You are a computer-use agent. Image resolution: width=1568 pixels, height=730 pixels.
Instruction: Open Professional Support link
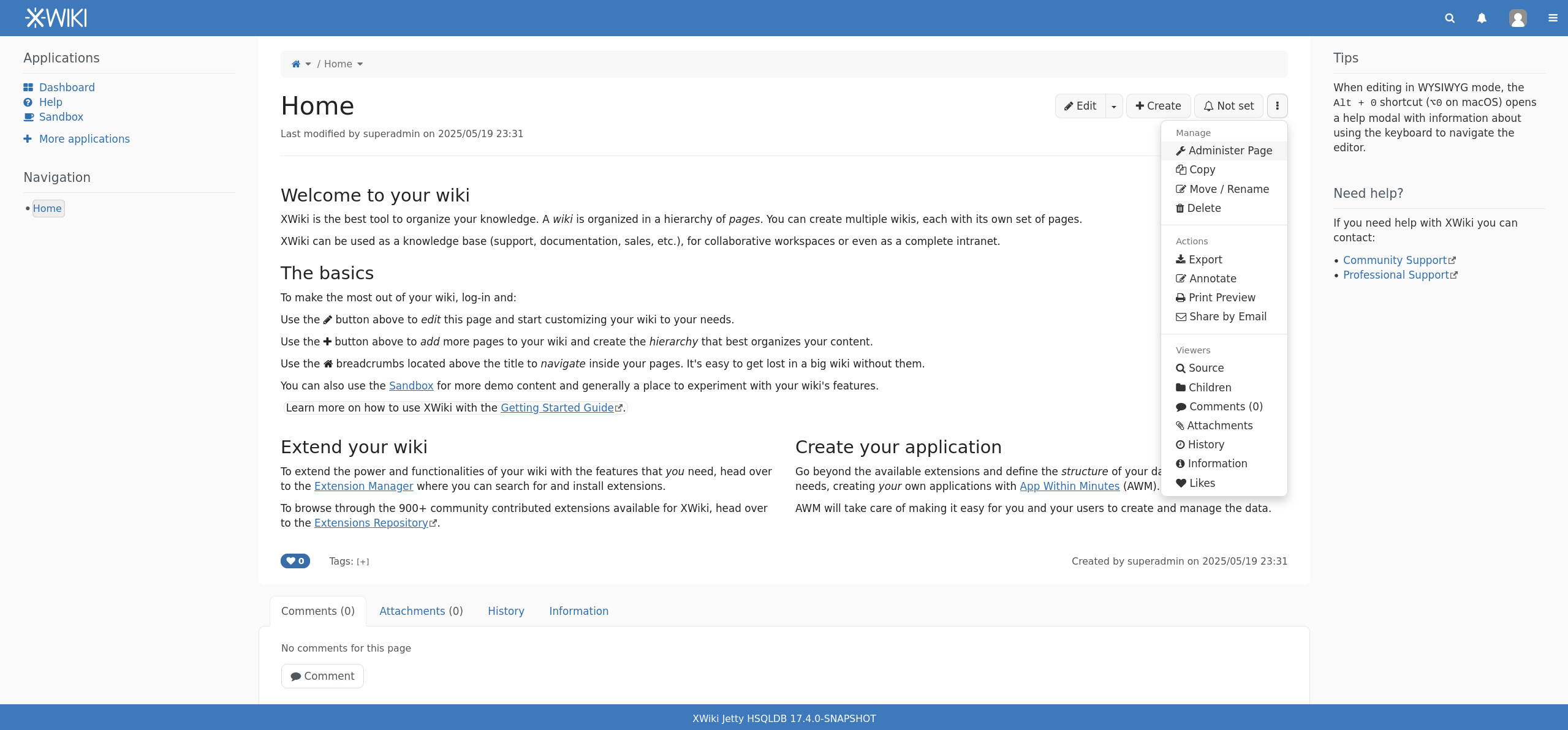1396,275
